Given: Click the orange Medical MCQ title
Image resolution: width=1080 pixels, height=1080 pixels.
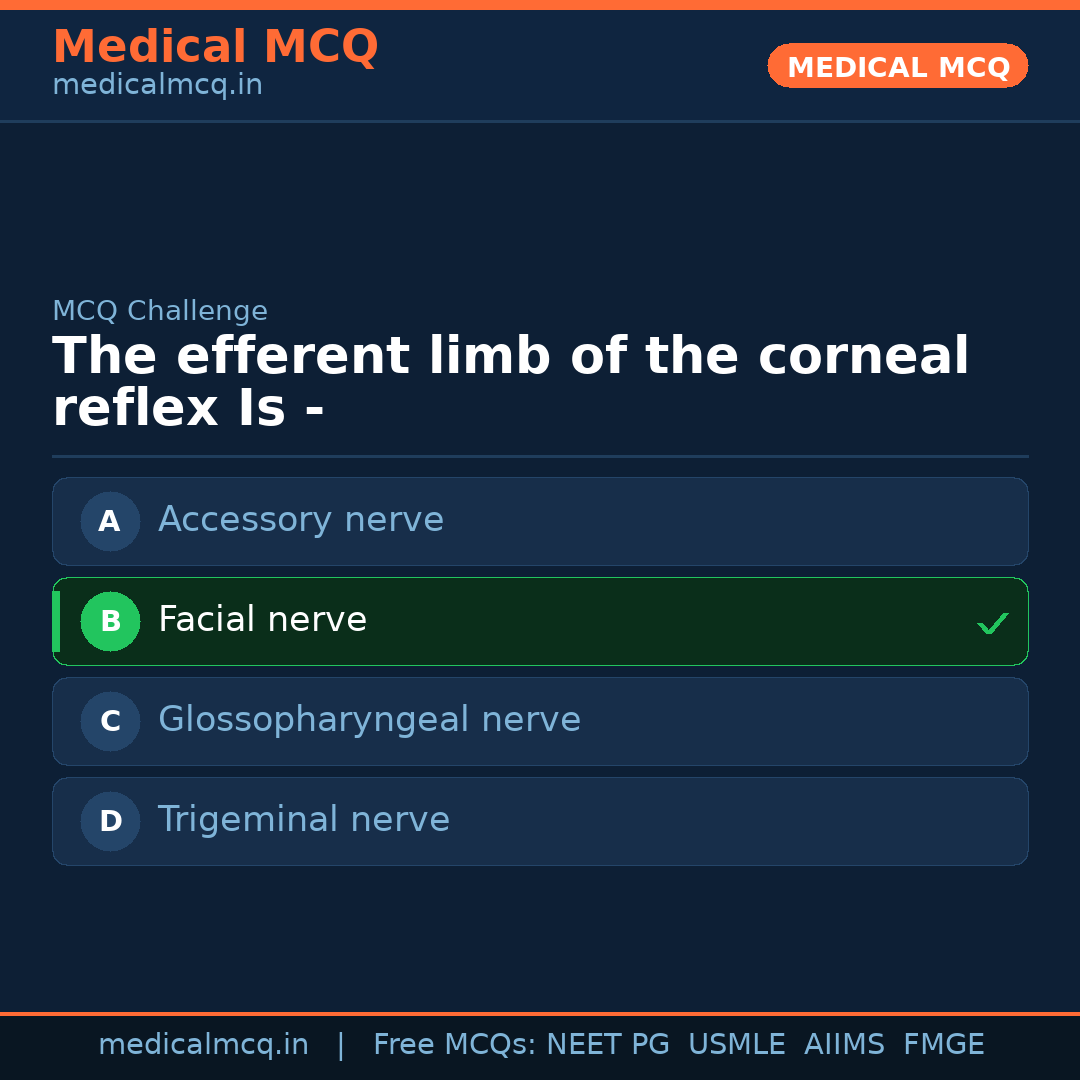Looking at the screenshot, I should 215,47.
